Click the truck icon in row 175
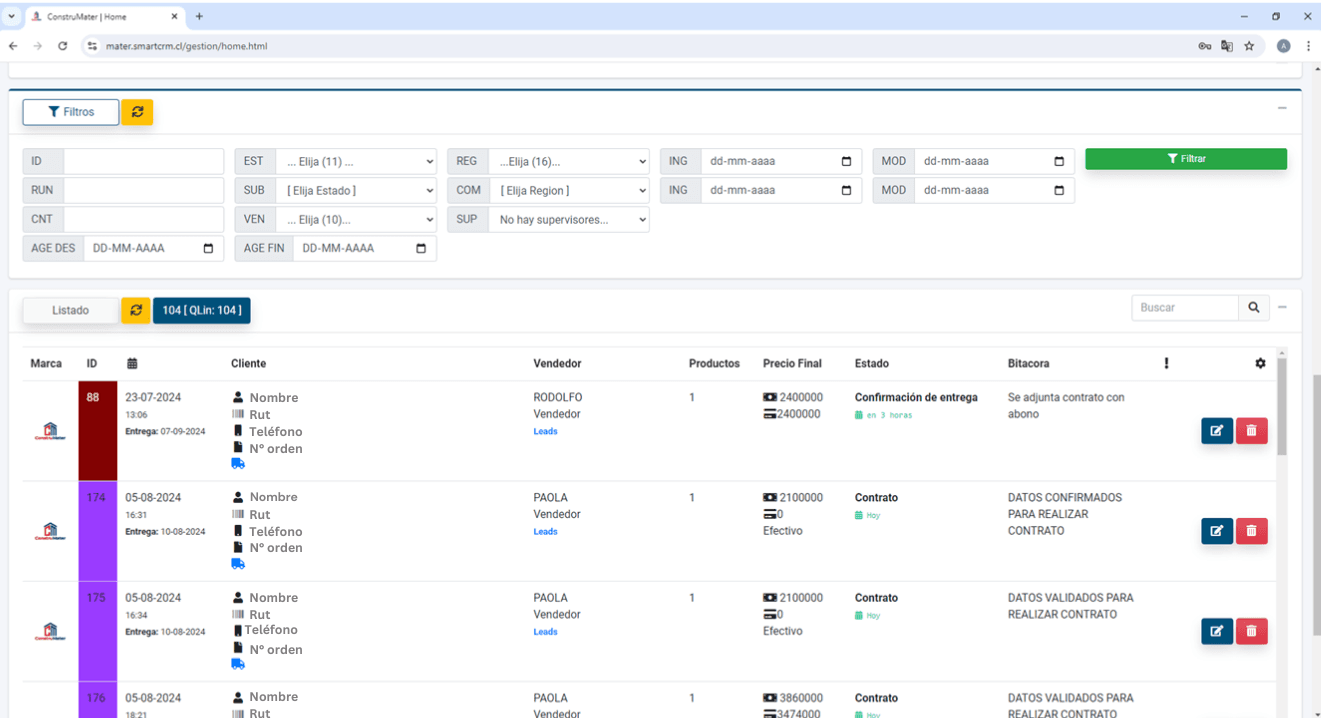Screen dimensions: 1321x718 [x=238, y=664]
